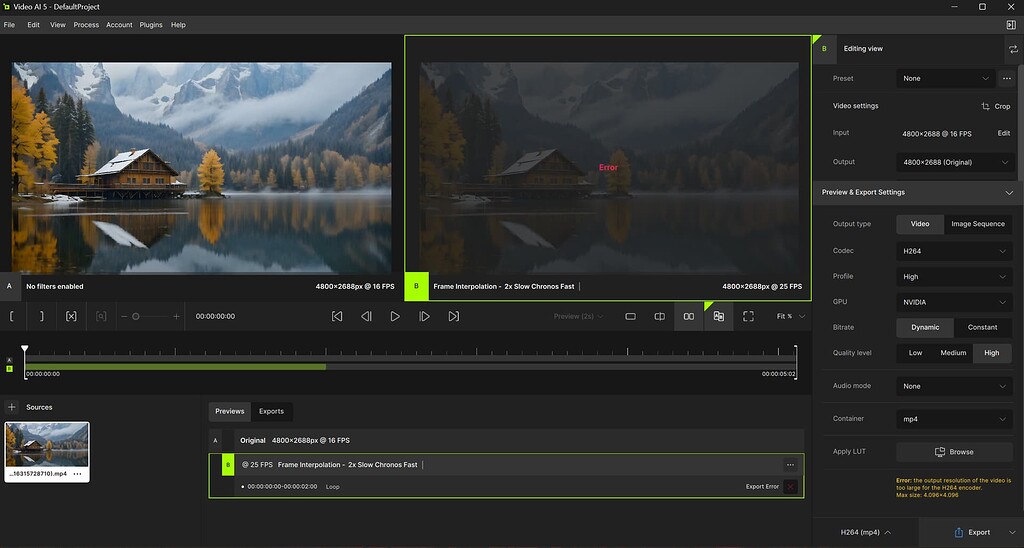This screenshot has width=1024, height=548.
Task: Open the Container mp4 dropdown
Action: 954,419
